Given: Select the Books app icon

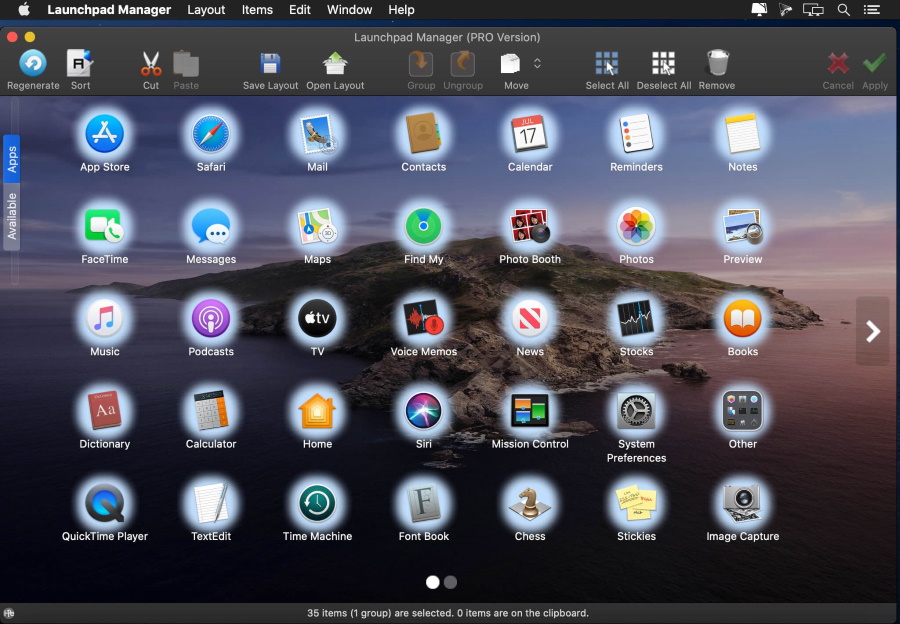Looking at the screenshot, I should pyautogui.click(x=743, y=319).
